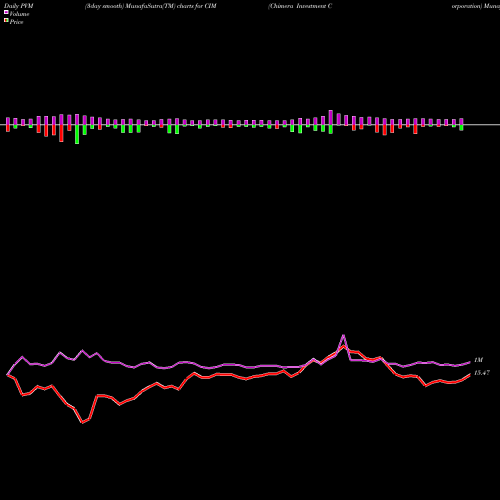Viewport: 500px width, 500px height.
Task: Click the Volume legend color swatch
Action: 6,12
